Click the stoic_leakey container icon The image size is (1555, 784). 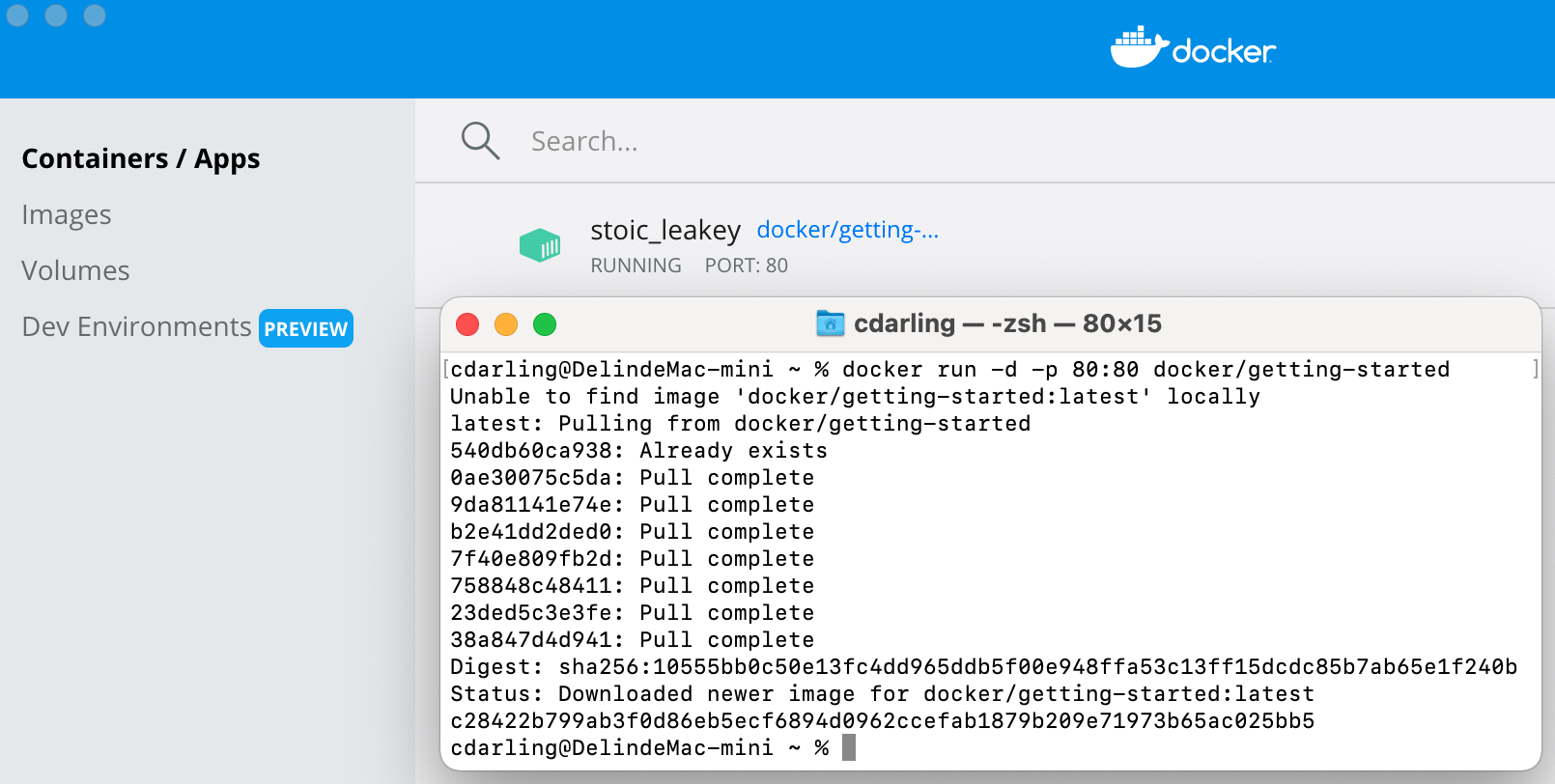[540, 245]
